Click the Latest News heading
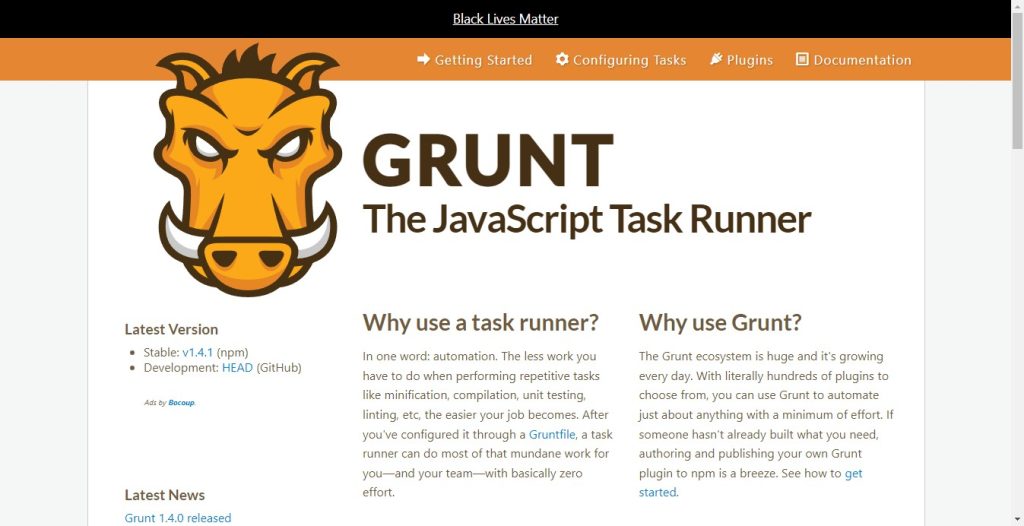 click(165, 495)
